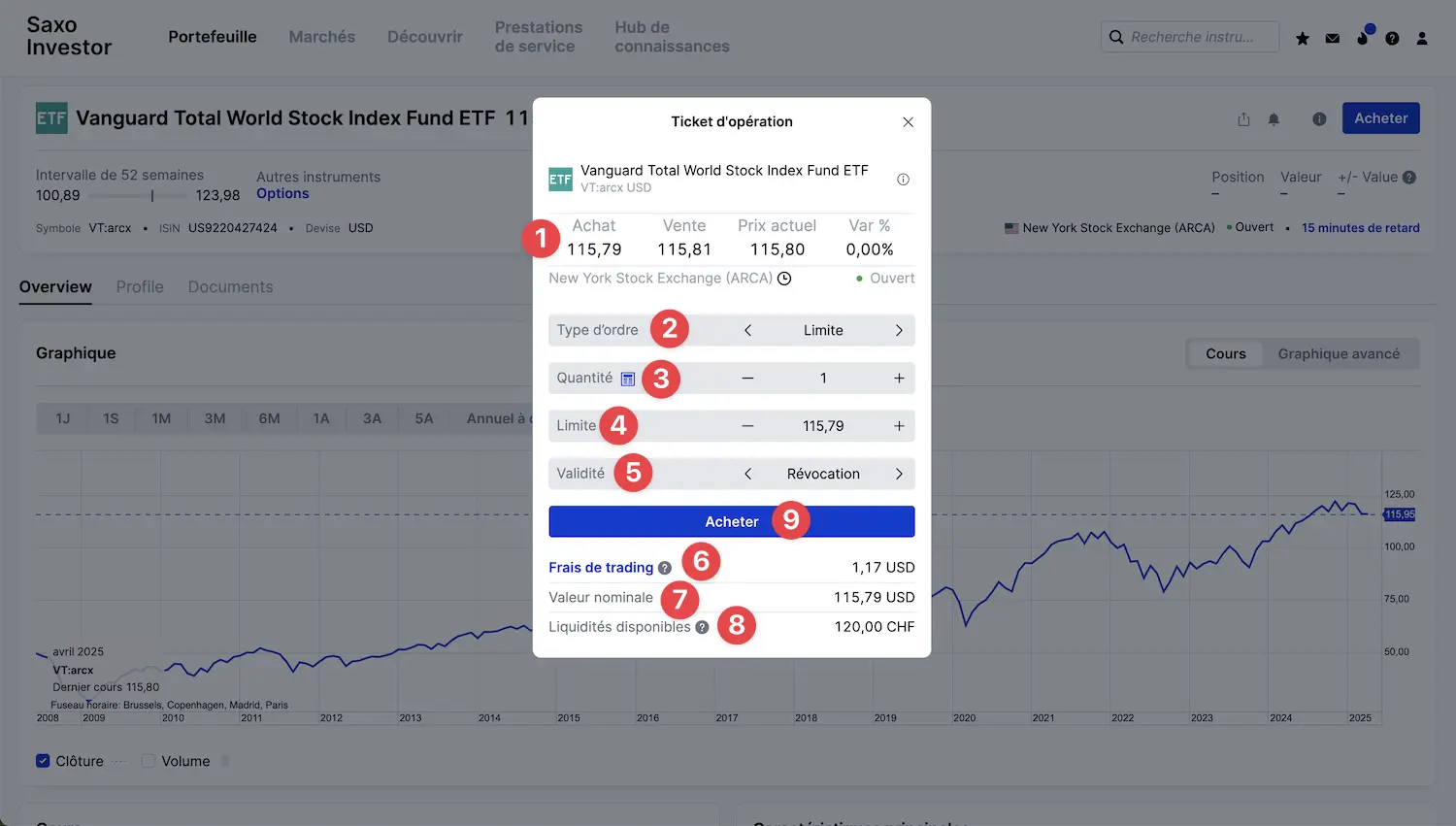Click help icon beside Frais de trading
The height and width of the screenshot is (826, 1456).
pos(665,569)
